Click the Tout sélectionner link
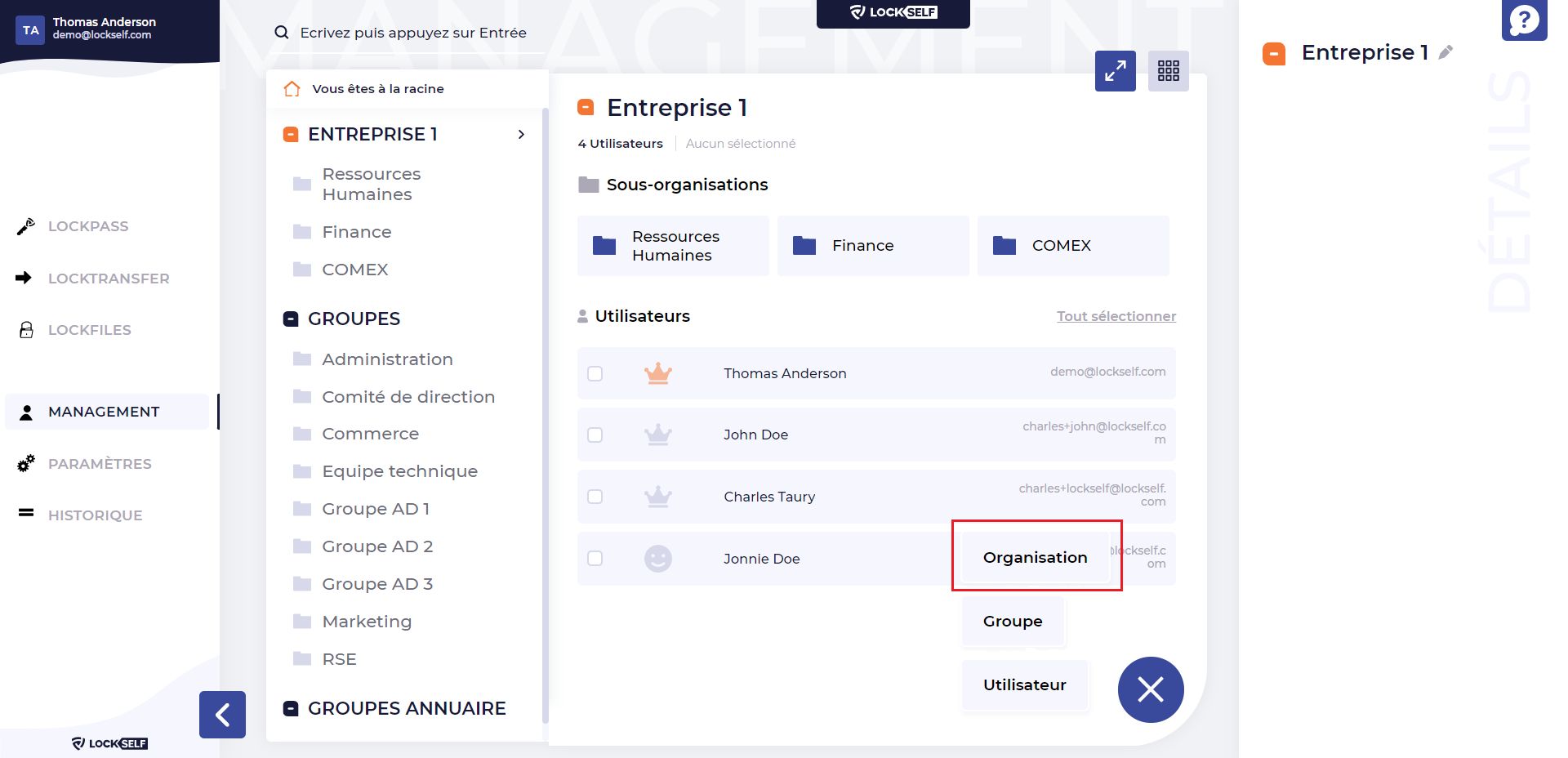1568x758 pixels. (1116, 316)
